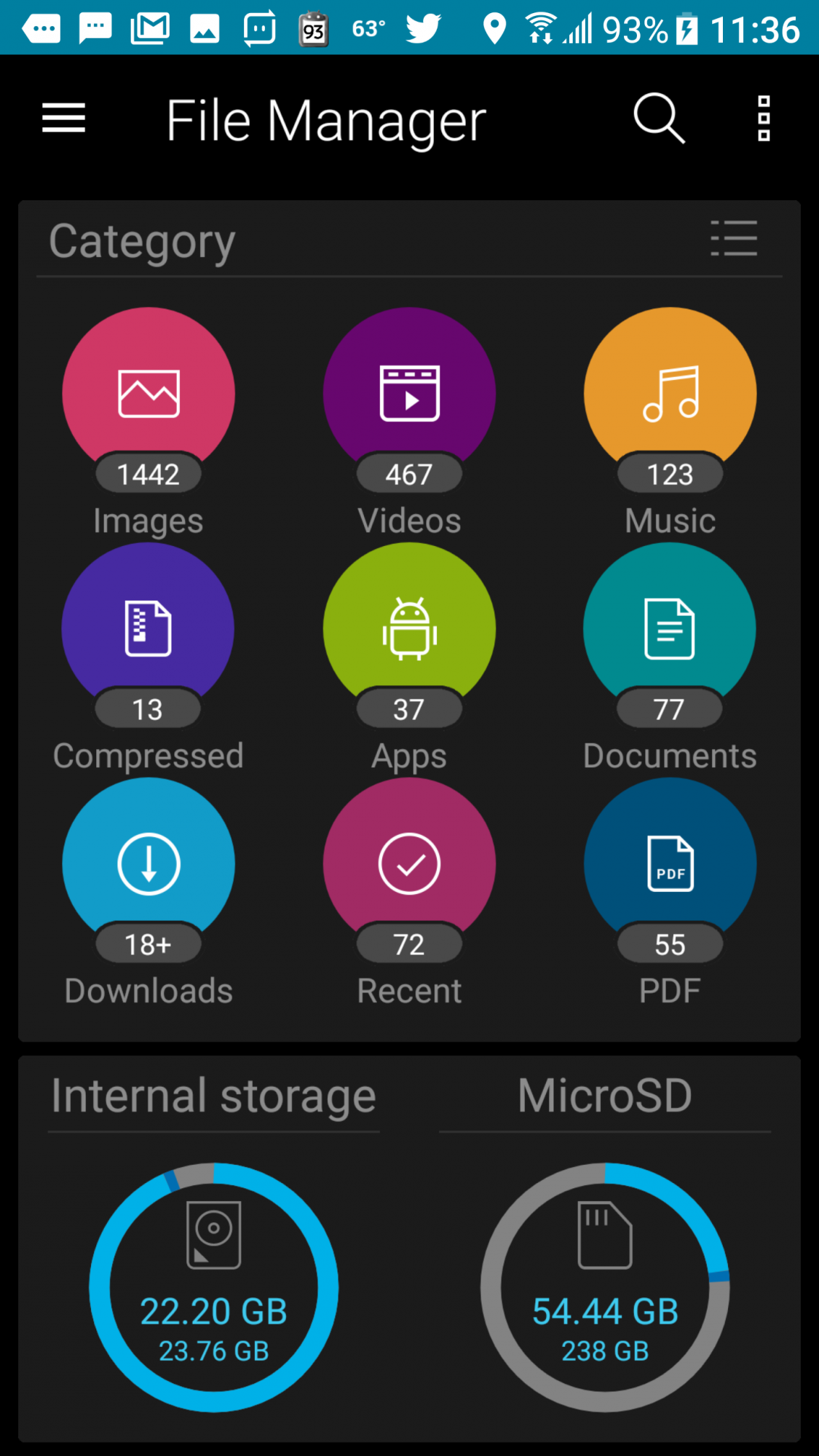819x1456 pixels.
Task: Open MicroSD 54.44 GB usage ring
Action: tap(605, 1287)
